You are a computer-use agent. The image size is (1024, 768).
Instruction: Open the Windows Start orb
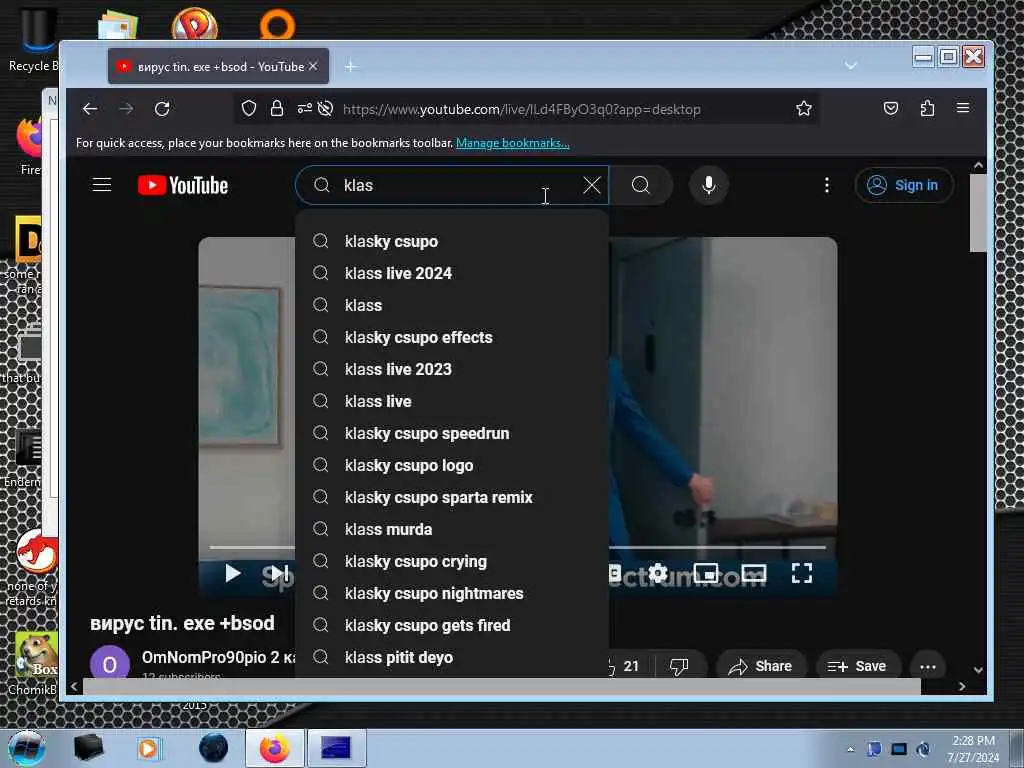click(x=27, y=748)
